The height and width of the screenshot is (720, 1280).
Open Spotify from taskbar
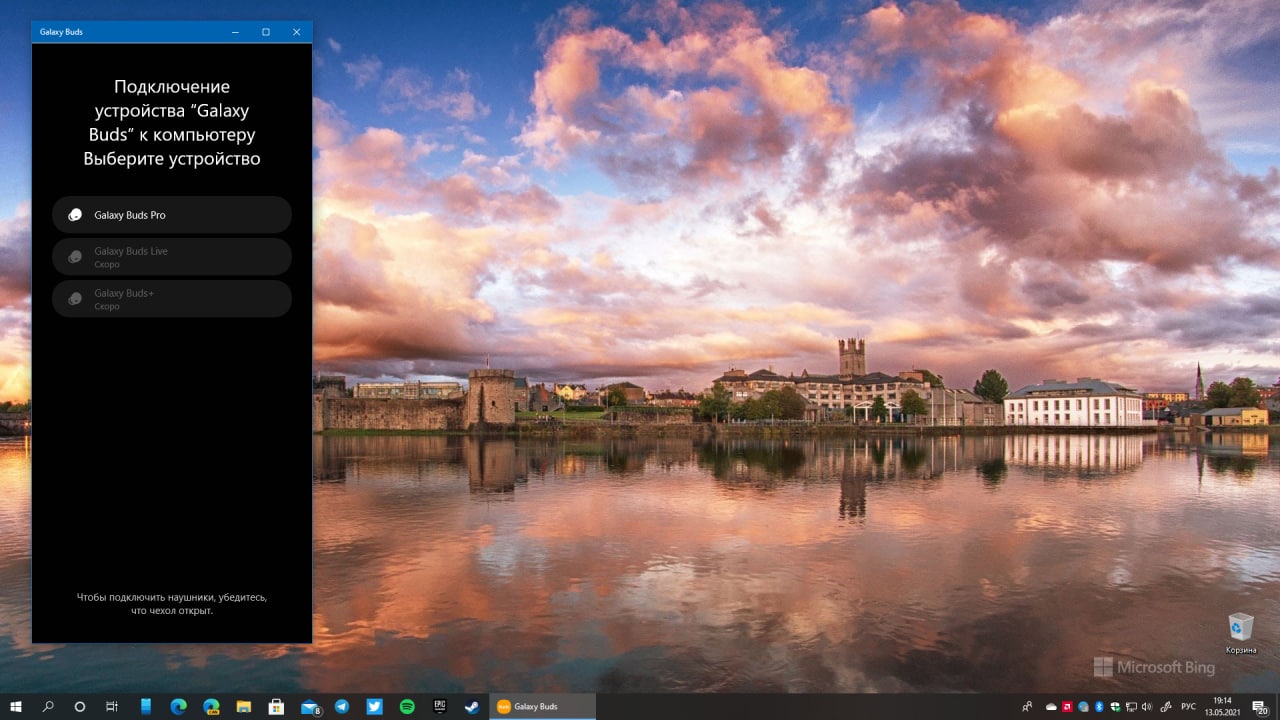click(407, 706)
